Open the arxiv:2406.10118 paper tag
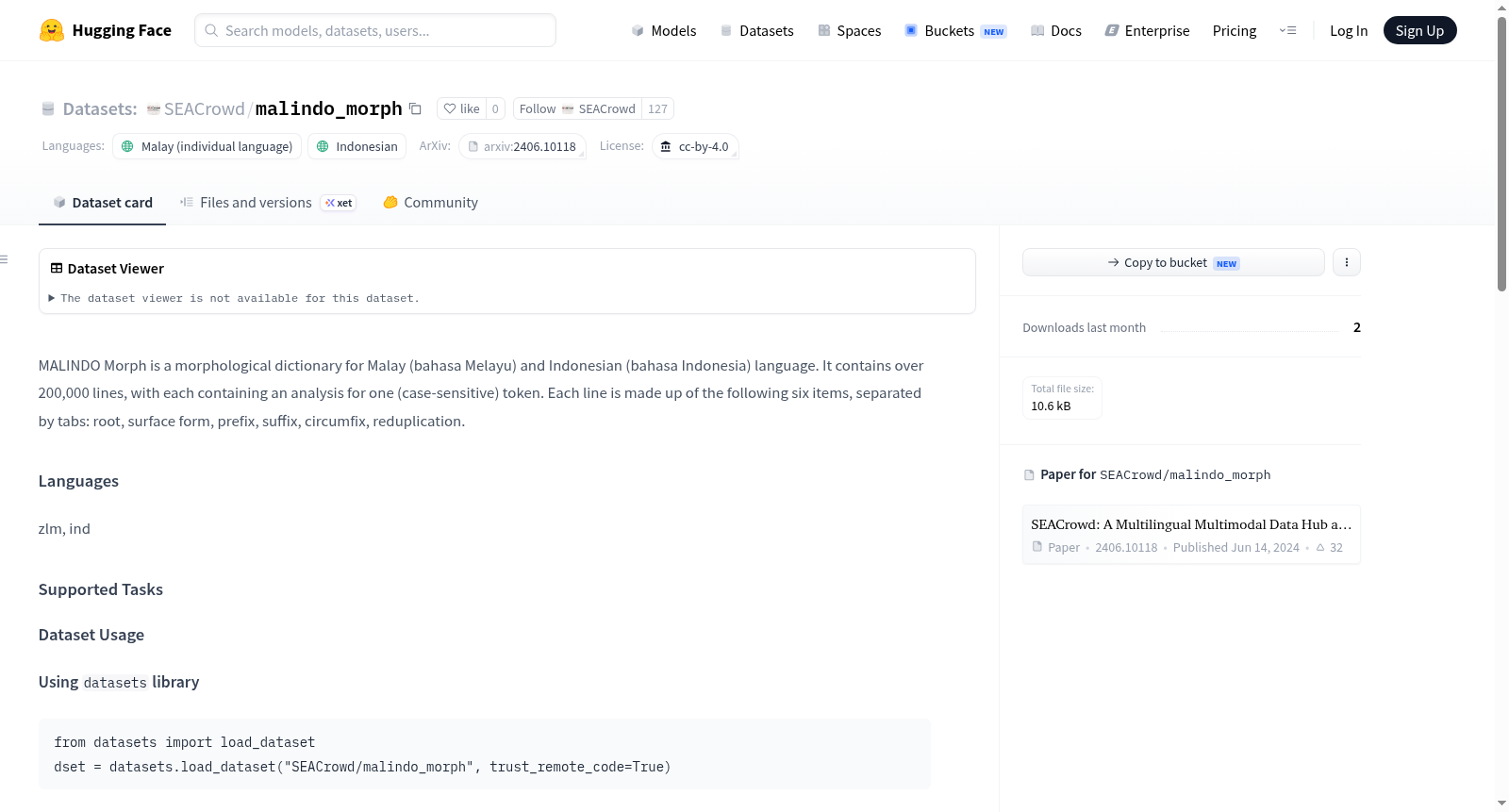 [522, 146]
